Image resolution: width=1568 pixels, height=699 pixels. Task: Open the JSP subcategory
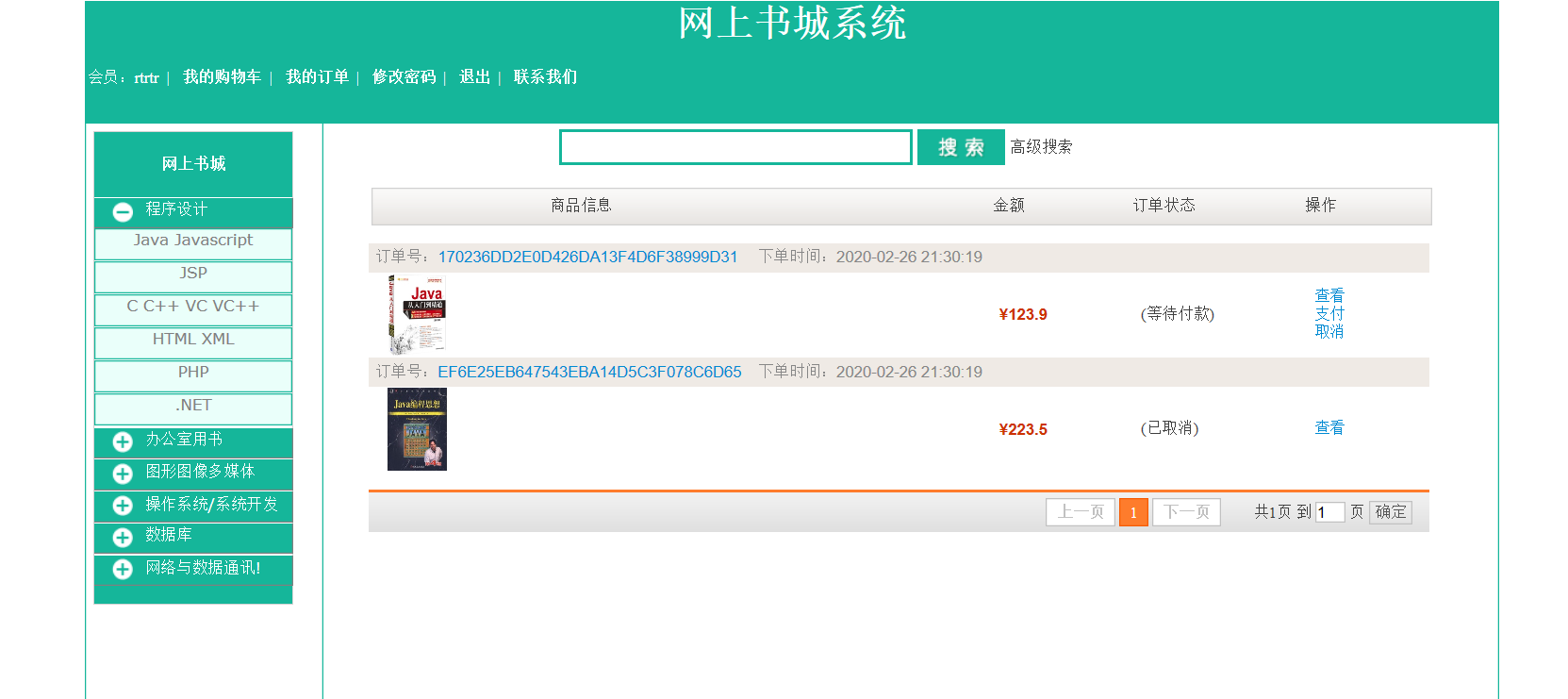[193, 276]
